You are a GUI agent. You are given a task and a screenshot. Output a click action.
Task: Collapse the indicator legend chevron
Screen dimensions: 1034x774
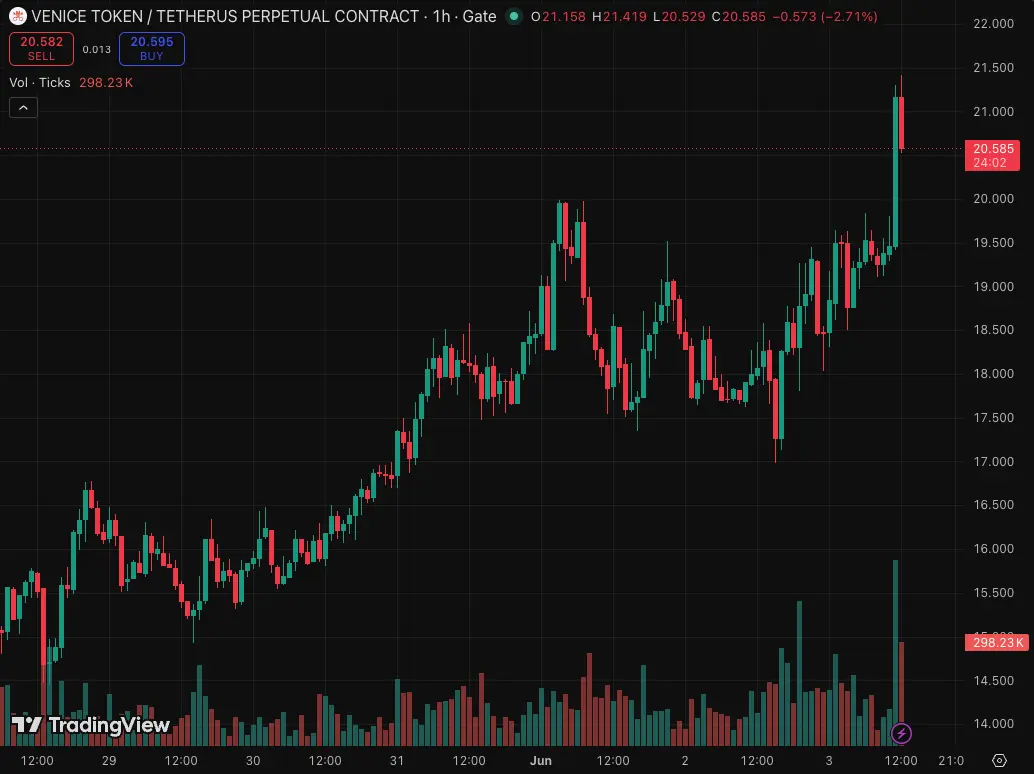[24, 107]
